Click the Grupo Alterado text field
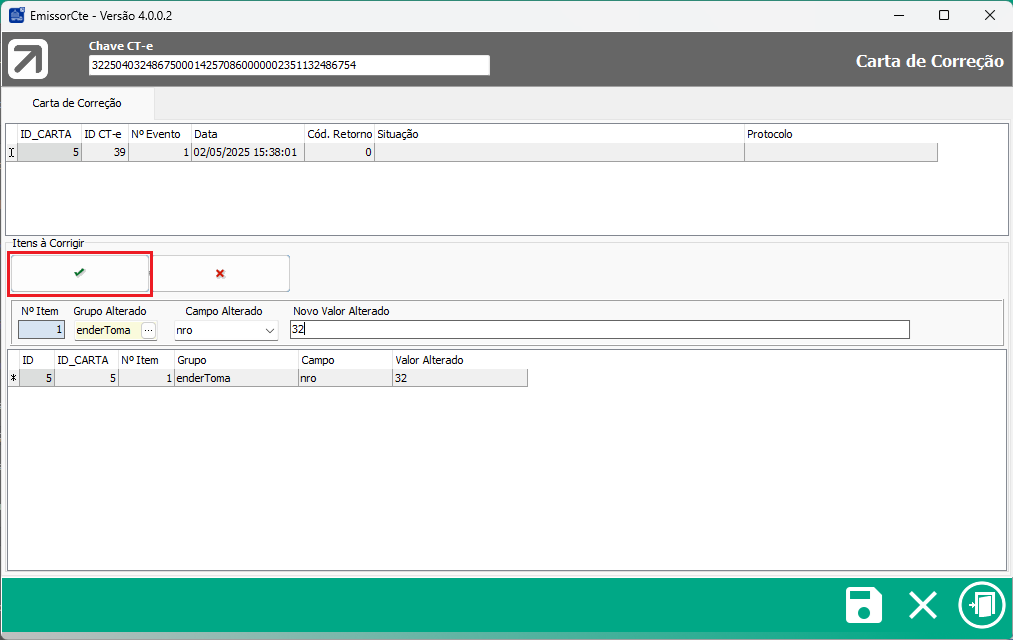The width and height of the screenshot is (1013, 640). click(107, 330)
